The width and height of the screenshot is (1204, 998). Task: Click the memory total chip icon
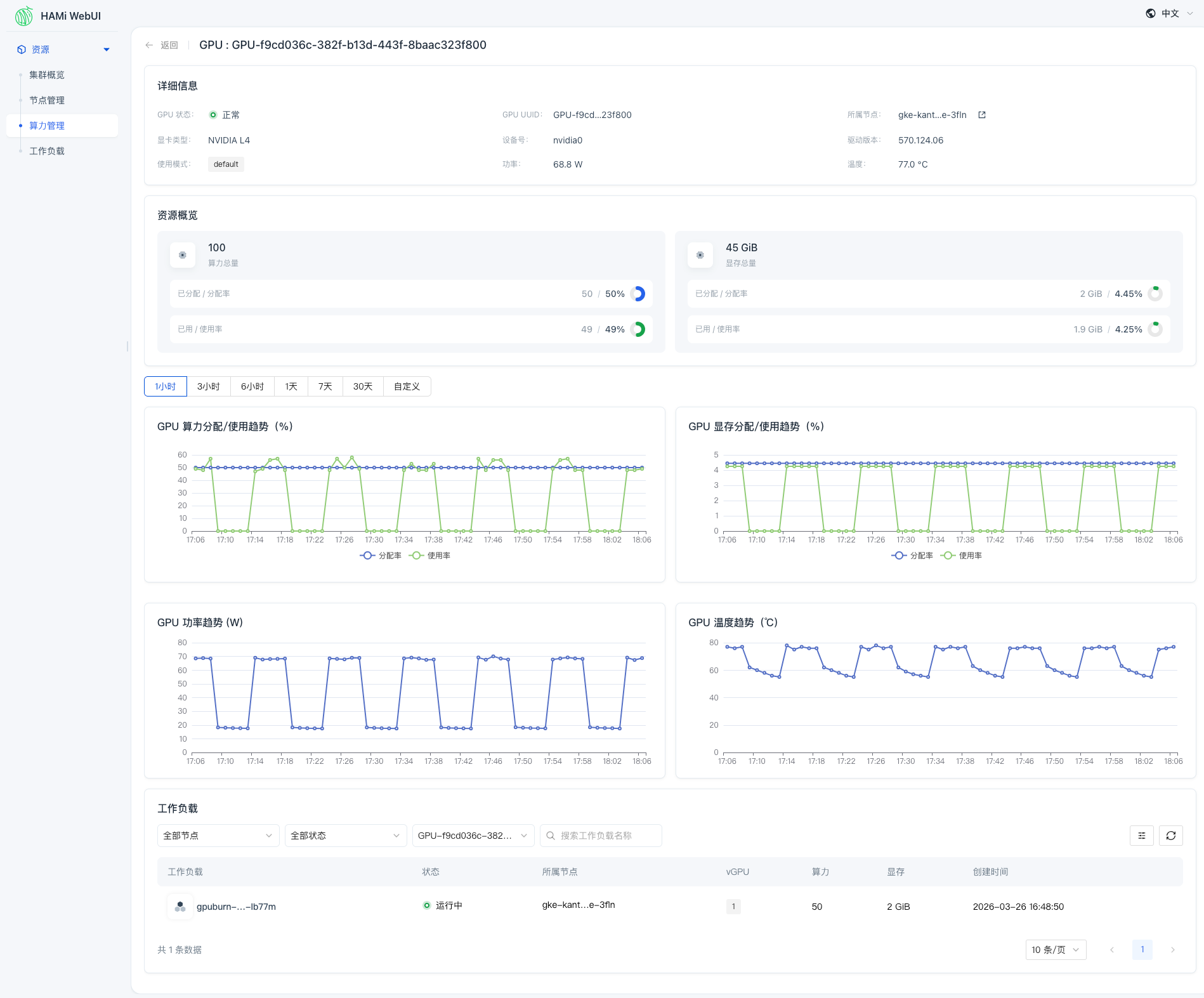[x=700, y=255]
